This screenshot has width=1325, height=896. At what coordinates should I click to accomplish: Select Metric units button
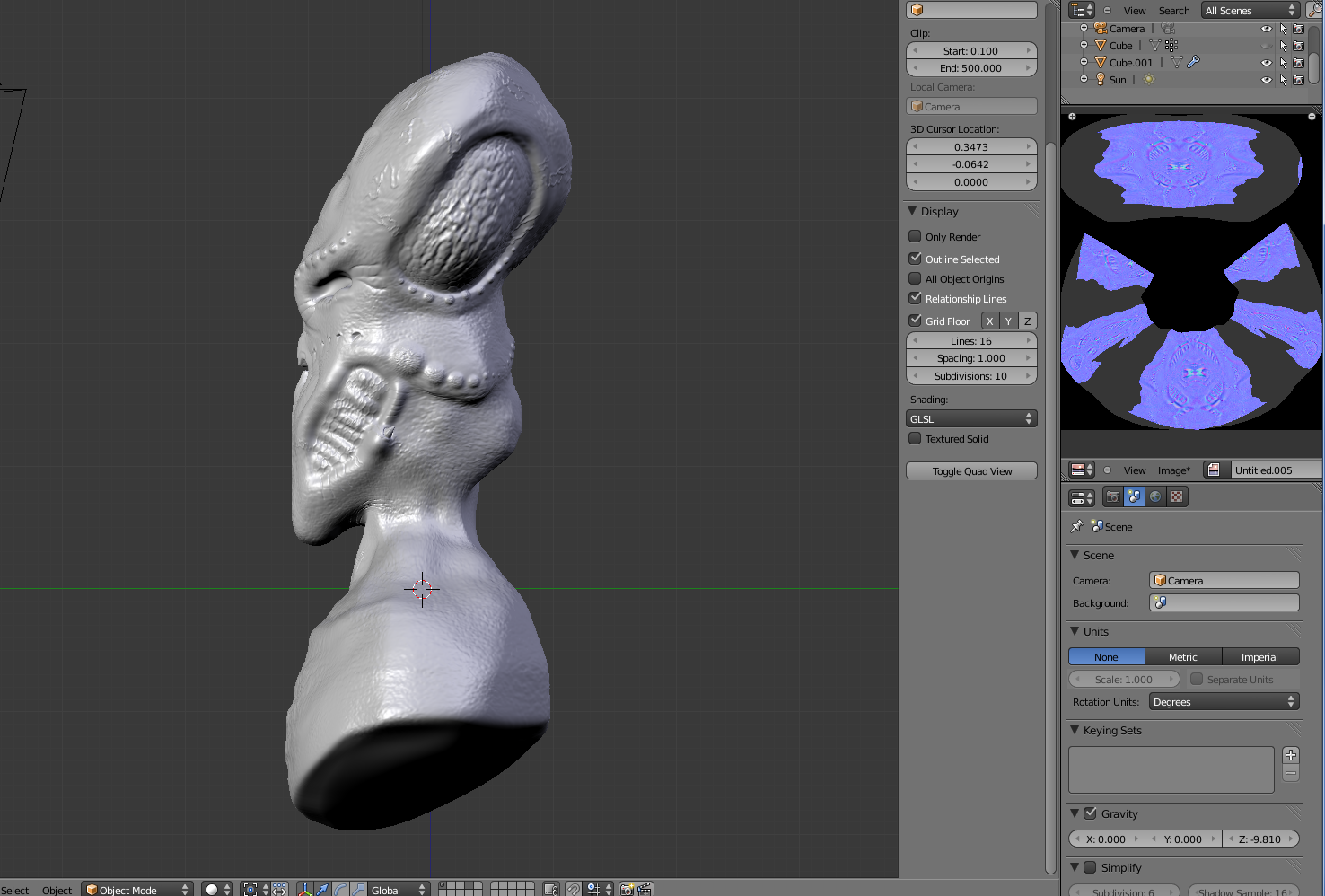(x=1183, y=656)
